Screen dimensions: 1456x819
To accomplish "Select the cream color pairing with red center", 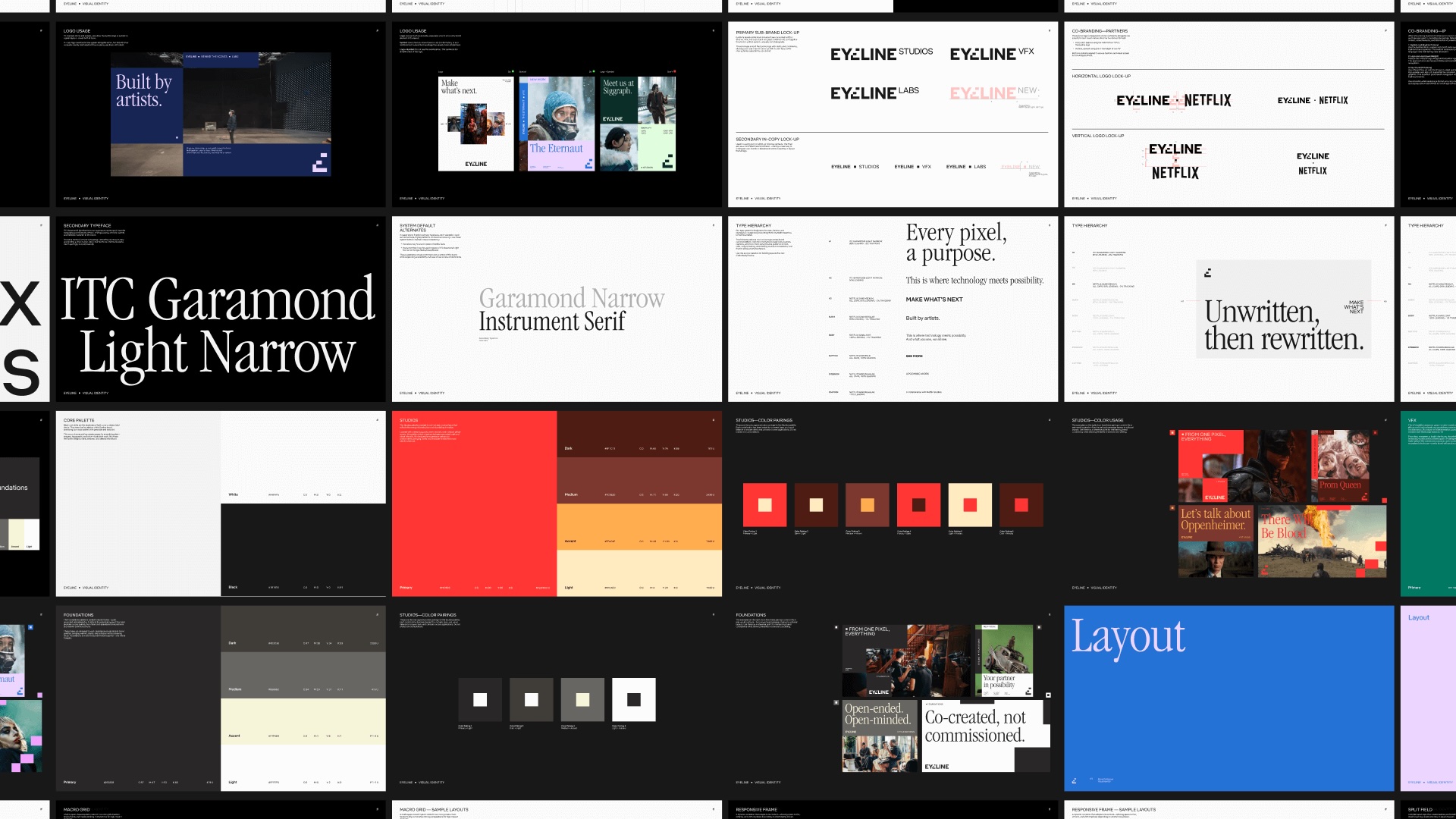I will pos(970,505).
